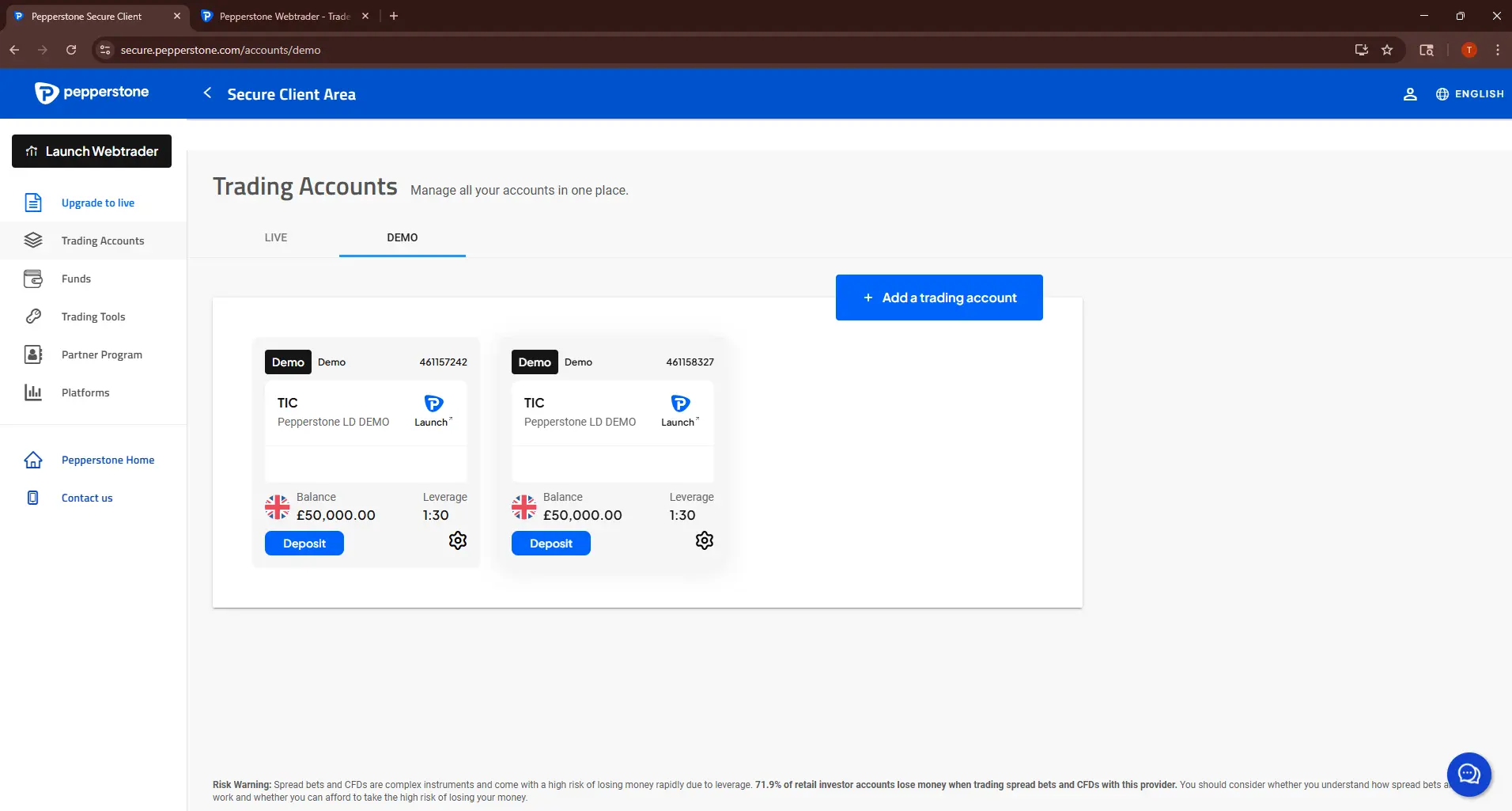Collapse sidebar with back chevron arrow

[207, 93]
